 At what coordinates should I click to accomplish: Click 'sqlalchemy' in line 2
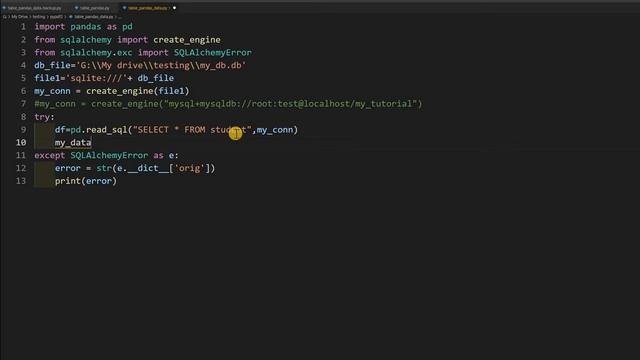[86, 40]
